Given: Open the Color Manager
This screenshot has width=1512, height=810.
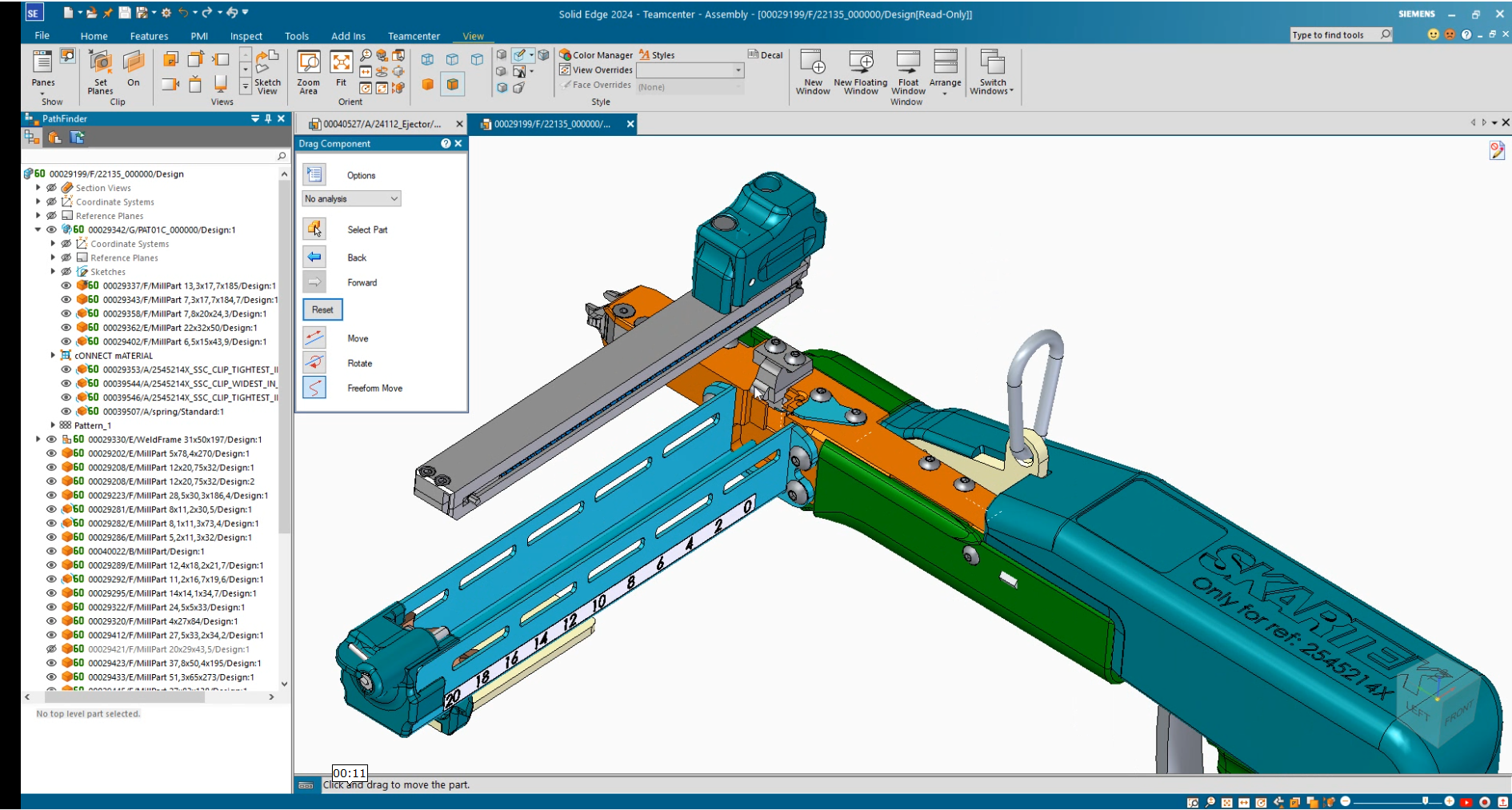Looking at the screenshot, I should click(596, 55).
